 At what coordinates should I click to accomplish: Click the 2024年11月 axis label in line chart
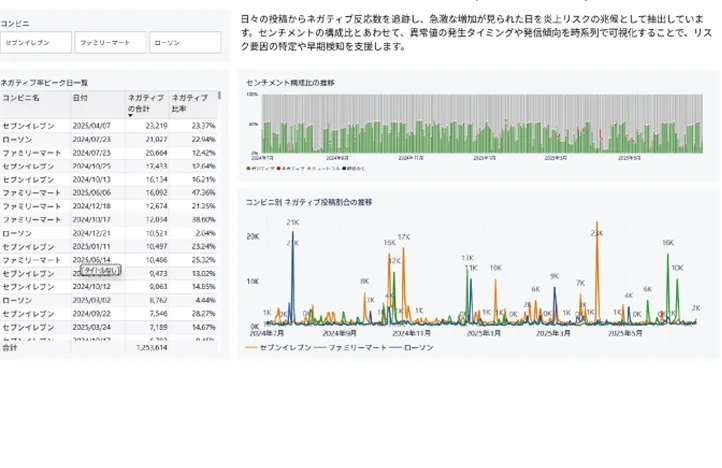coord(412,333)
